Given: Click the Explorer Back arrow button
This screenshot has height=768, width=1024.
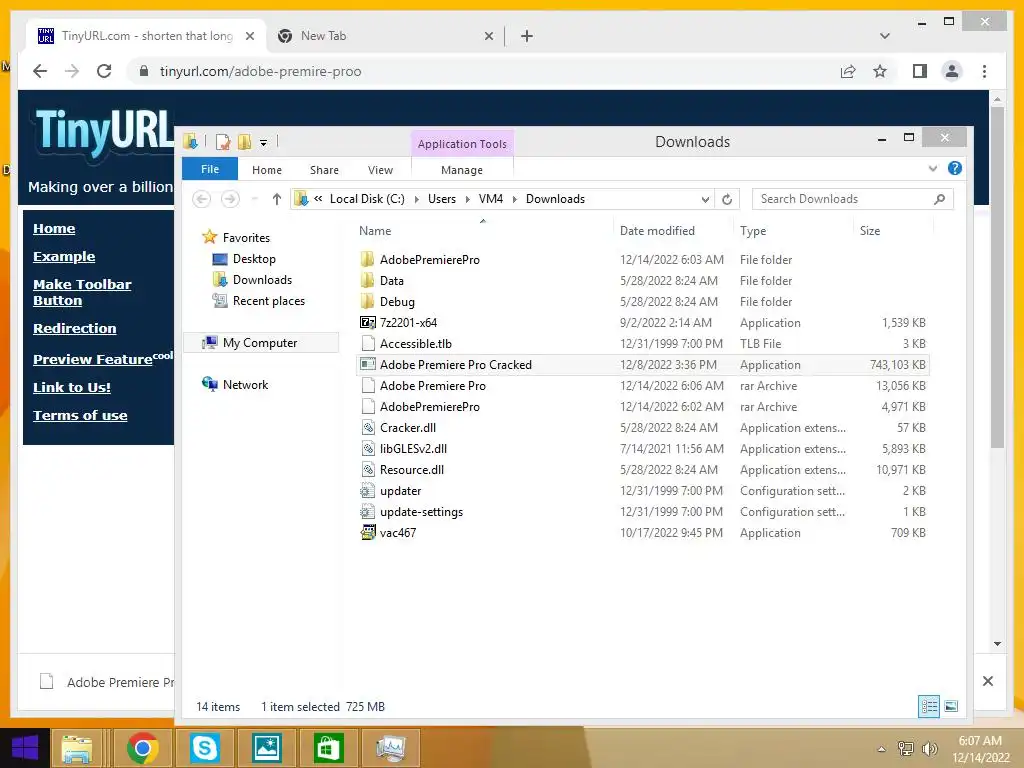Looking at the screenshot, I should tap(202, 199).
